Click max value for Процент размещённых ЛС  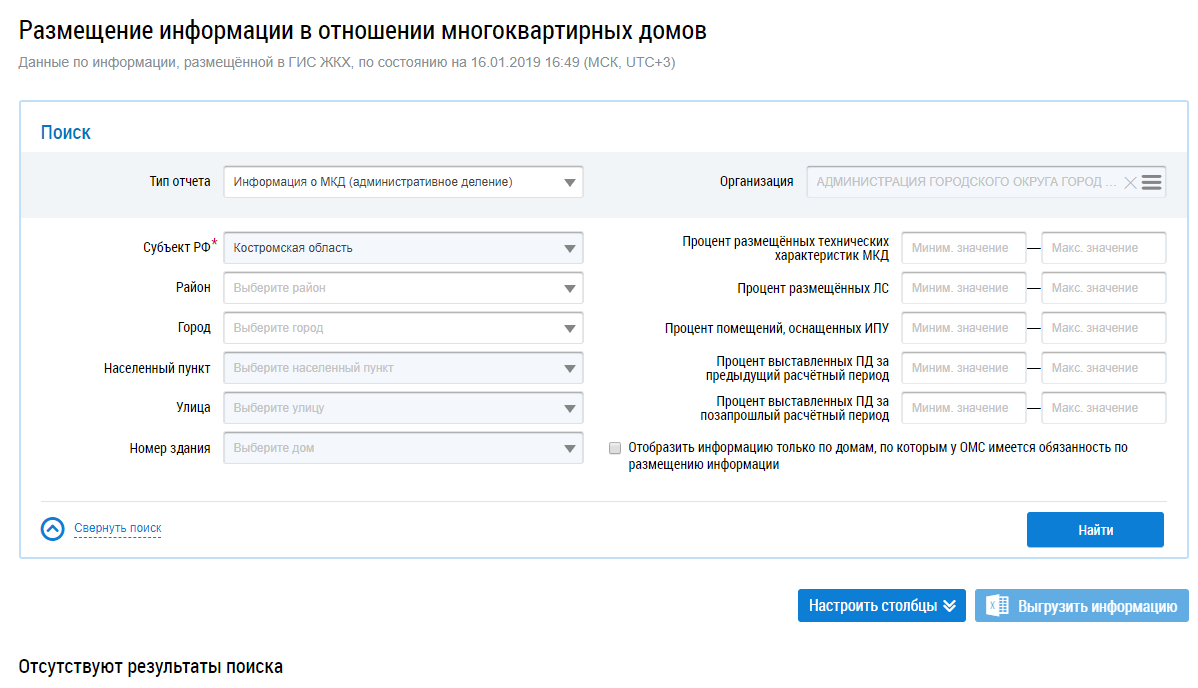[1103, 288]
